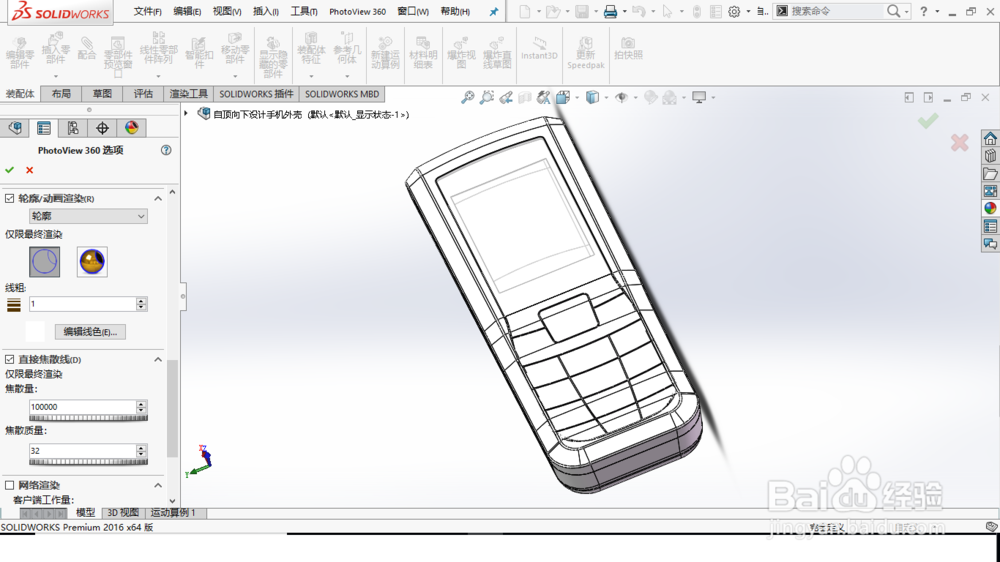Click the Zoom to Fit icon

(x=468, y=97)
